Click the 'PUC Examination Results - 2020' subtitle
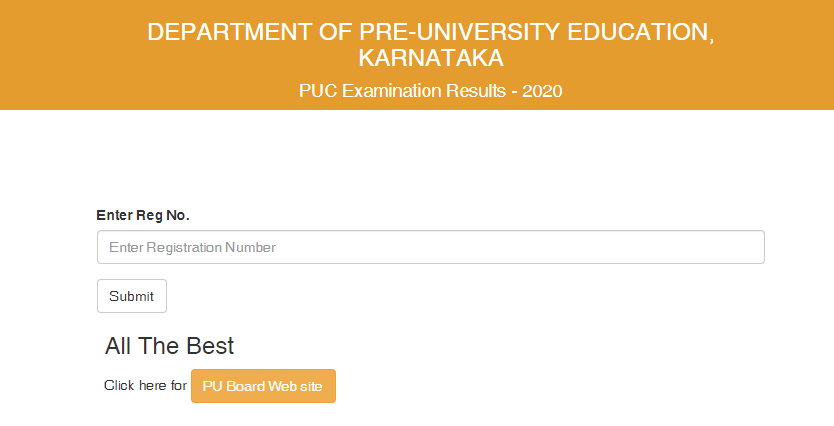The width and height of the screenshot is (834, 426). (x=430, y=91)
